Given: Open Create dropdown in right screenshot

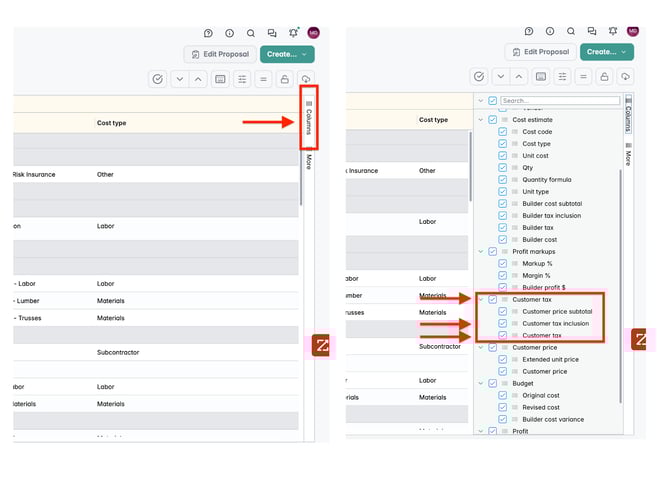Looking at the screenshot, I should [607, 52].
